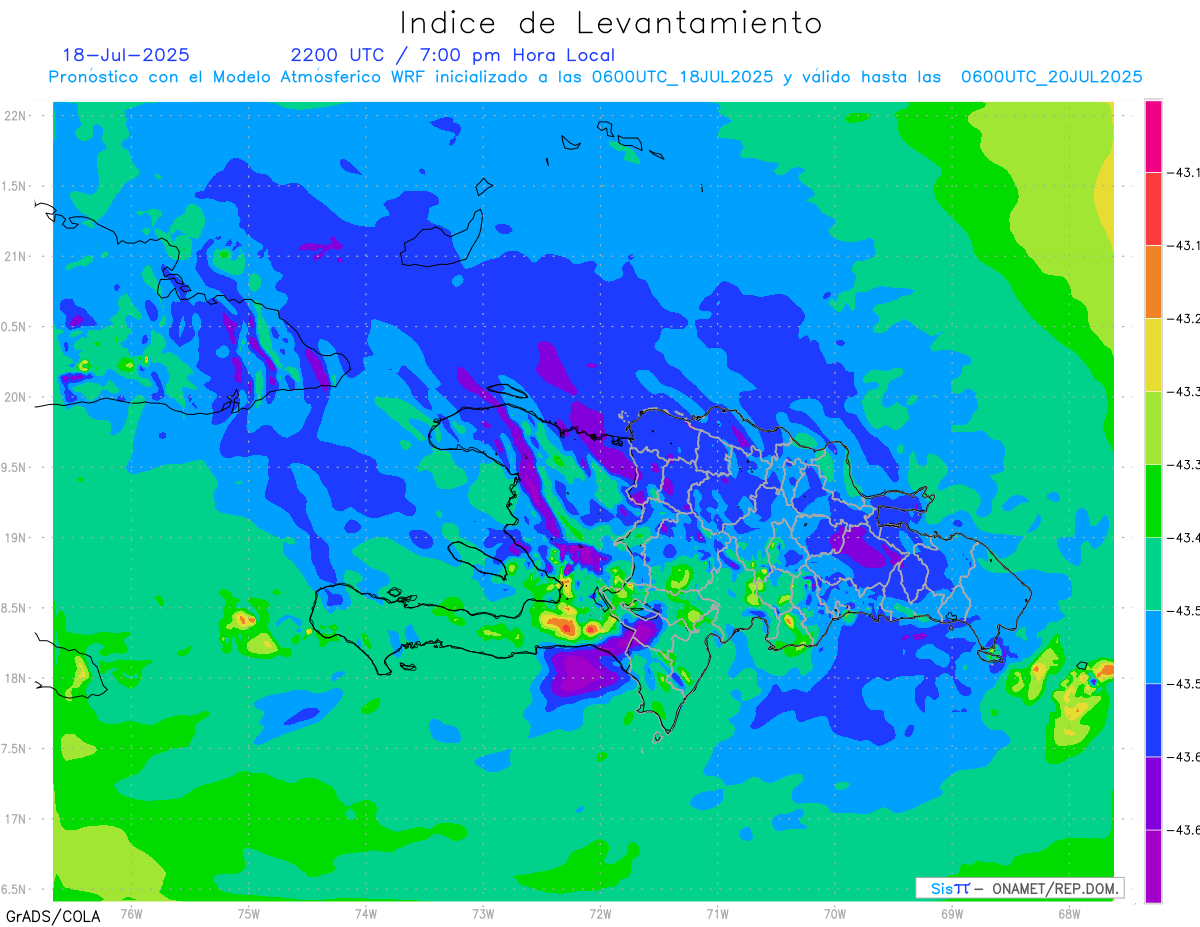Select the magenta swatch in the color bar

[x=1153, y=136]
